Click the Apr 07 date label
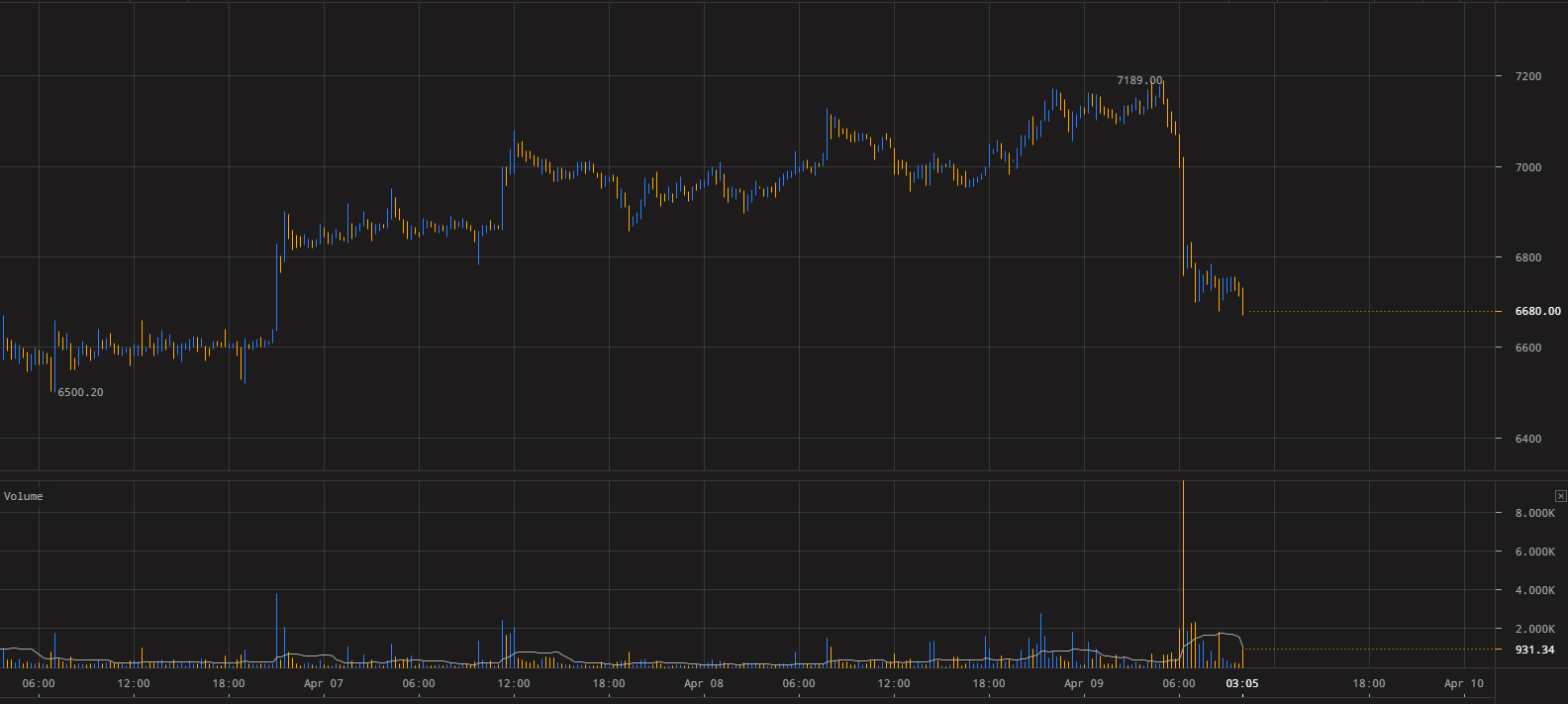Viewport: 1568px width, 704px height. [x=324, y=683]
